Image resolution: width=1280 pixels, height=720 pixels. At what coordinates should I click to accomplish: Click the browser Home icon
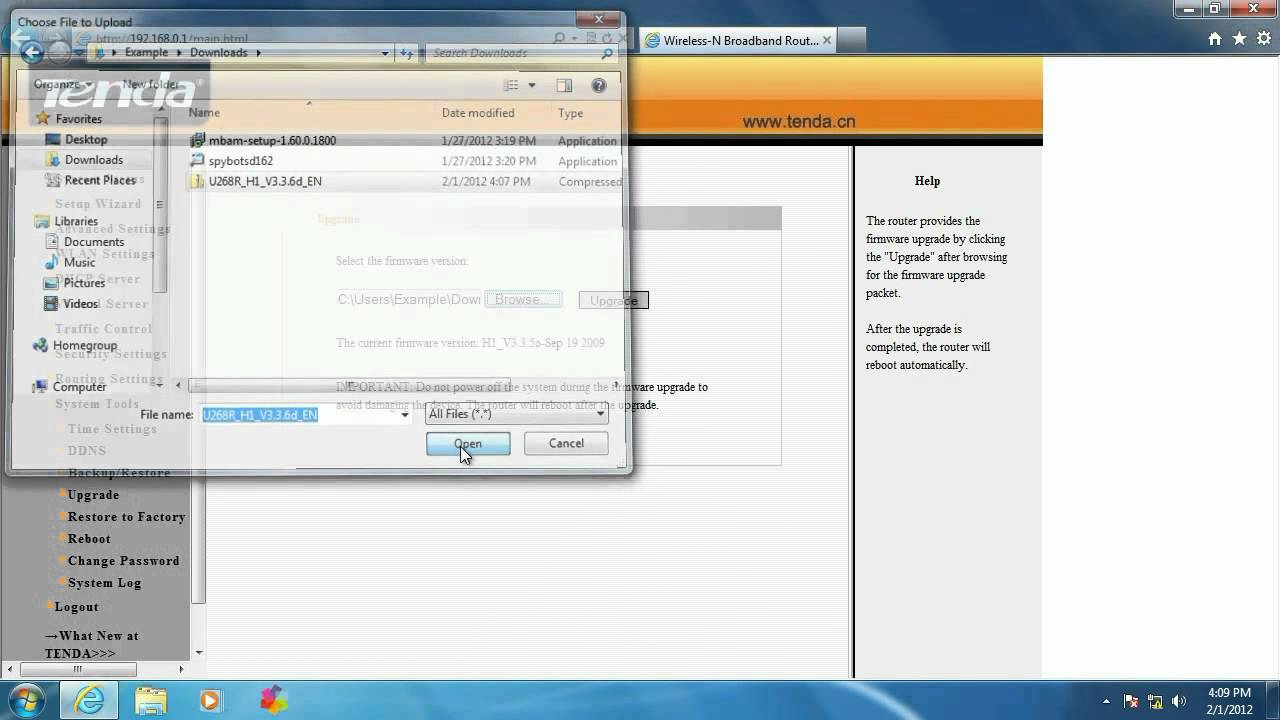(1215, 39)
